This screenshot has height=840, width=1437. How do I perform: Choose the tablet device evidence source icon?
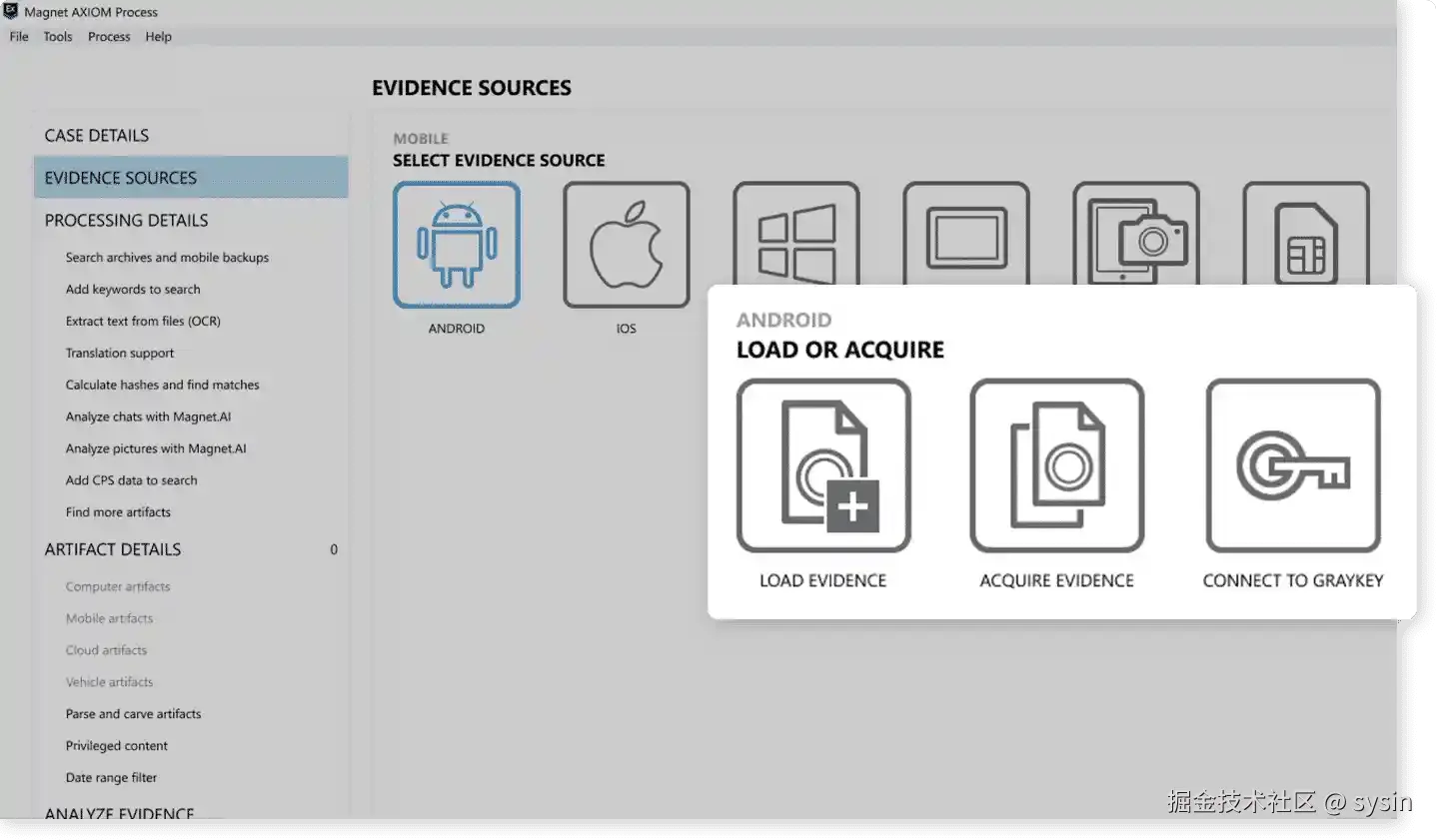[x=966, y=235]
